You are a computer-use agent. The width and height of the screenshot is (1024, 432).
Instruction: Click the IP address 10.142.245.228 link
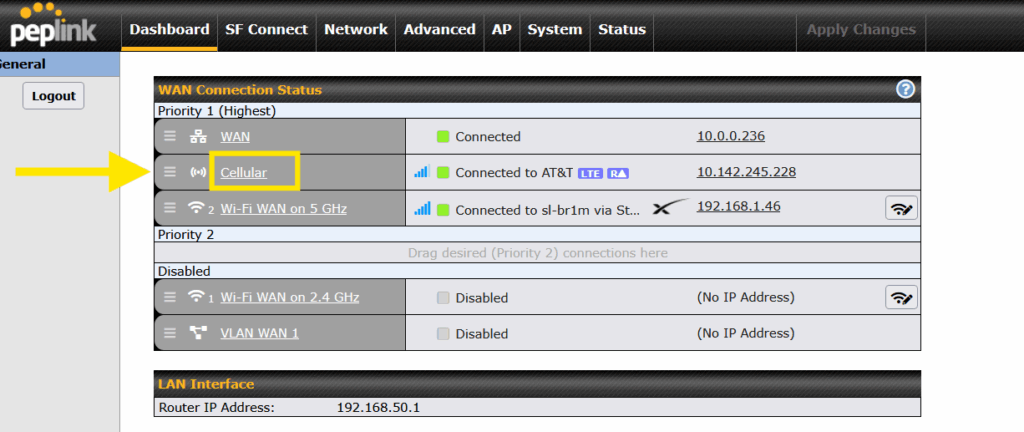pos(746,172)
